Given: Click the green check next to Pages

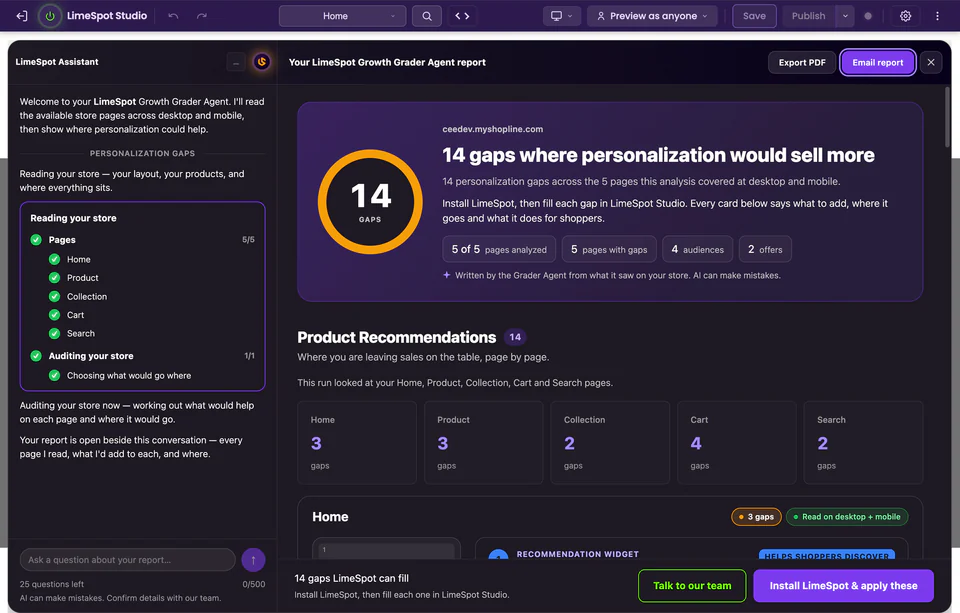Looking at the screenshot, I should [x=36, y=239].
